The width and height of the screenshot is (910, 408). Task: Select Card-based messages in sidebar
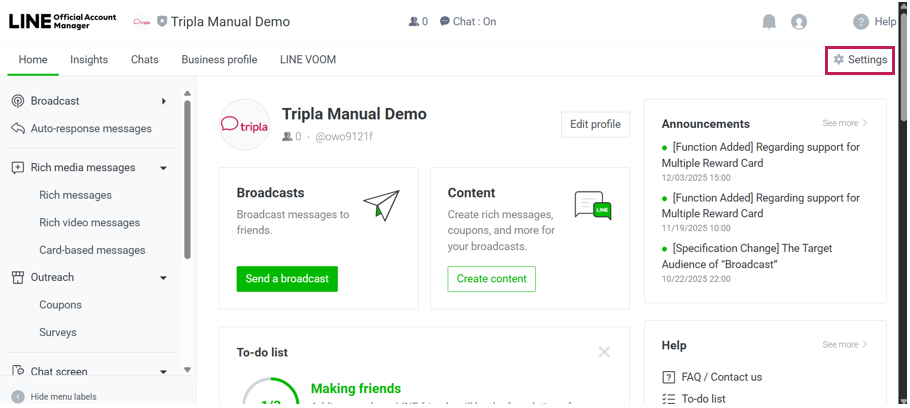(92, 250)
